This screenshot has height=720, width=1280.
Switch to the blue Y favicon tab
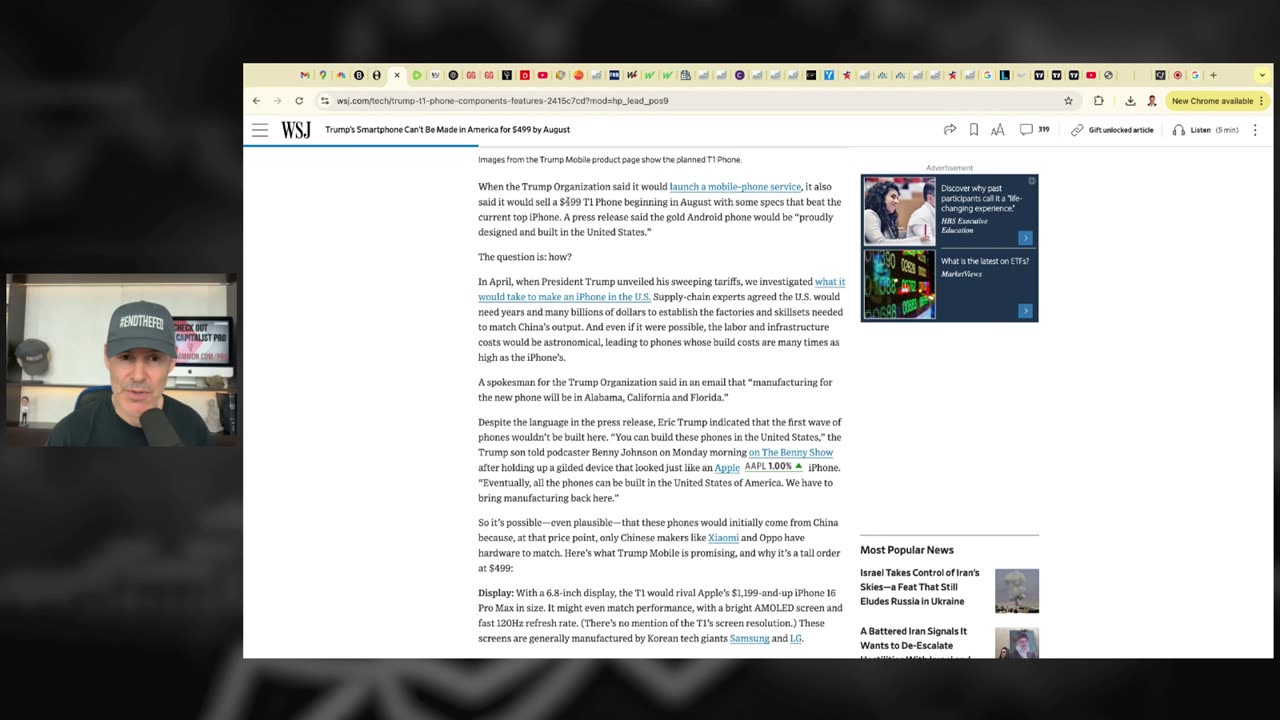pos(829,75)
